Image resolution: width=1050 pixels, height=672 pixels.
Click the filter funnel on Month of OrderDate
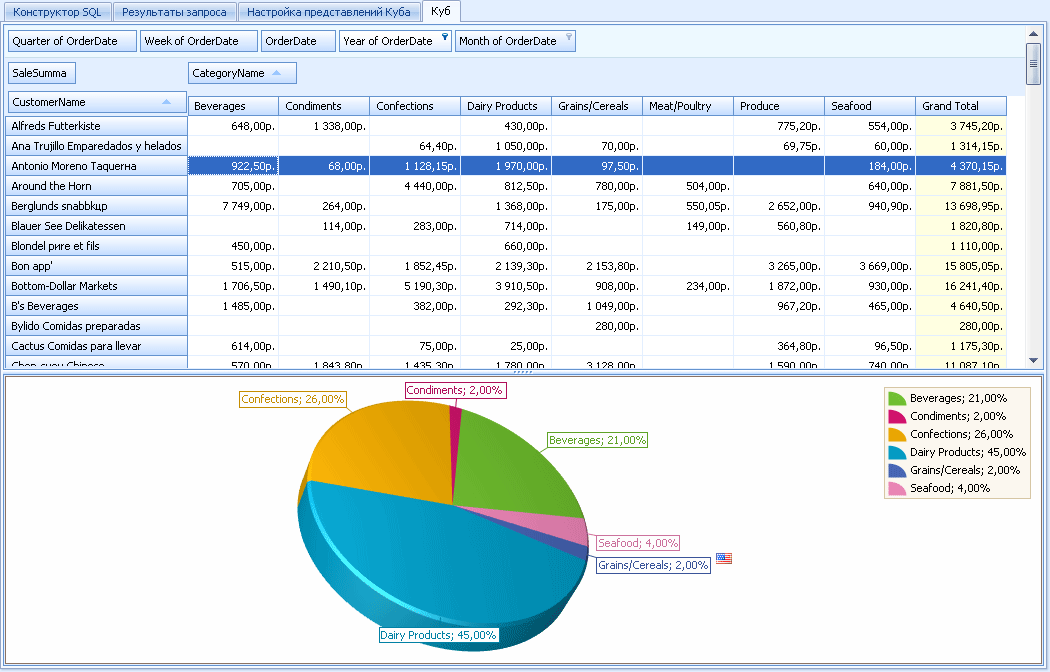[x=569, y=39]
